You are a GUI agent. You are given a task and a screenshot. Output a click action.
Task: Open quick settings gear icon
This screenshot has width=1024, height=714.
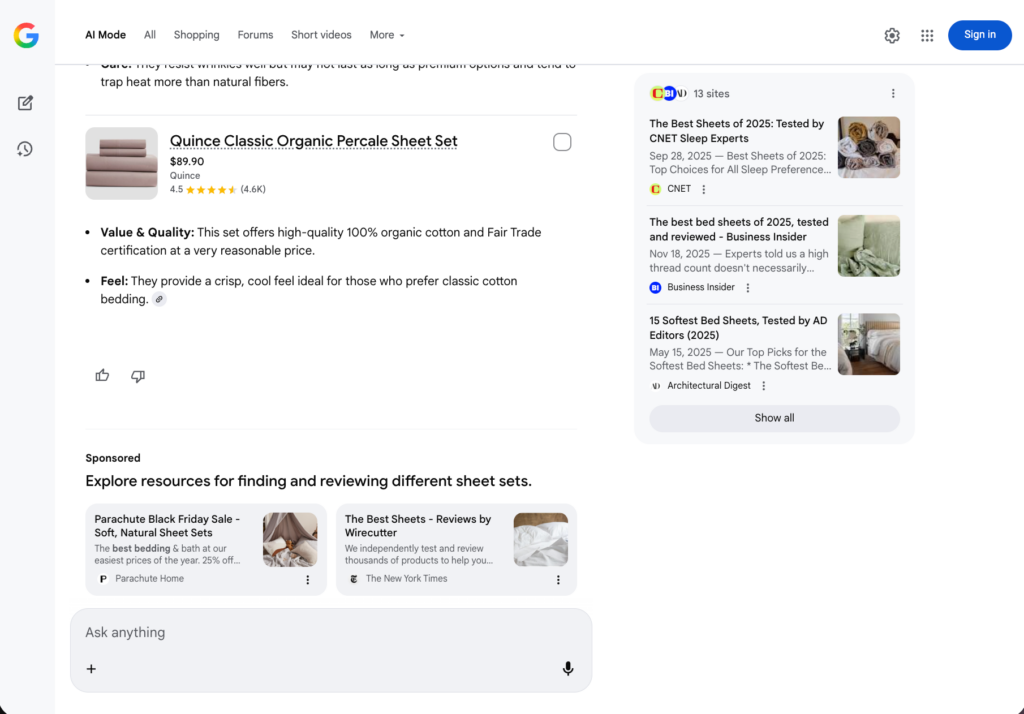click(892, 35)
